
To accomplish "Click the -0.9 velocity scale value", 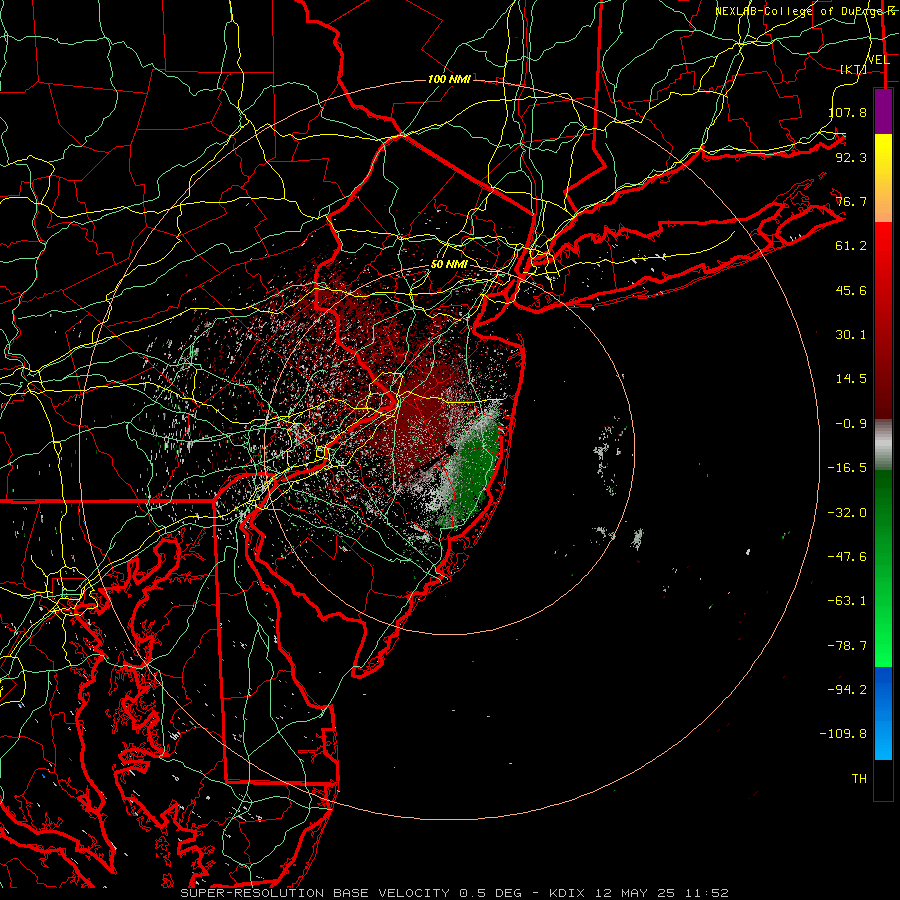I will [x=851, y=424].
